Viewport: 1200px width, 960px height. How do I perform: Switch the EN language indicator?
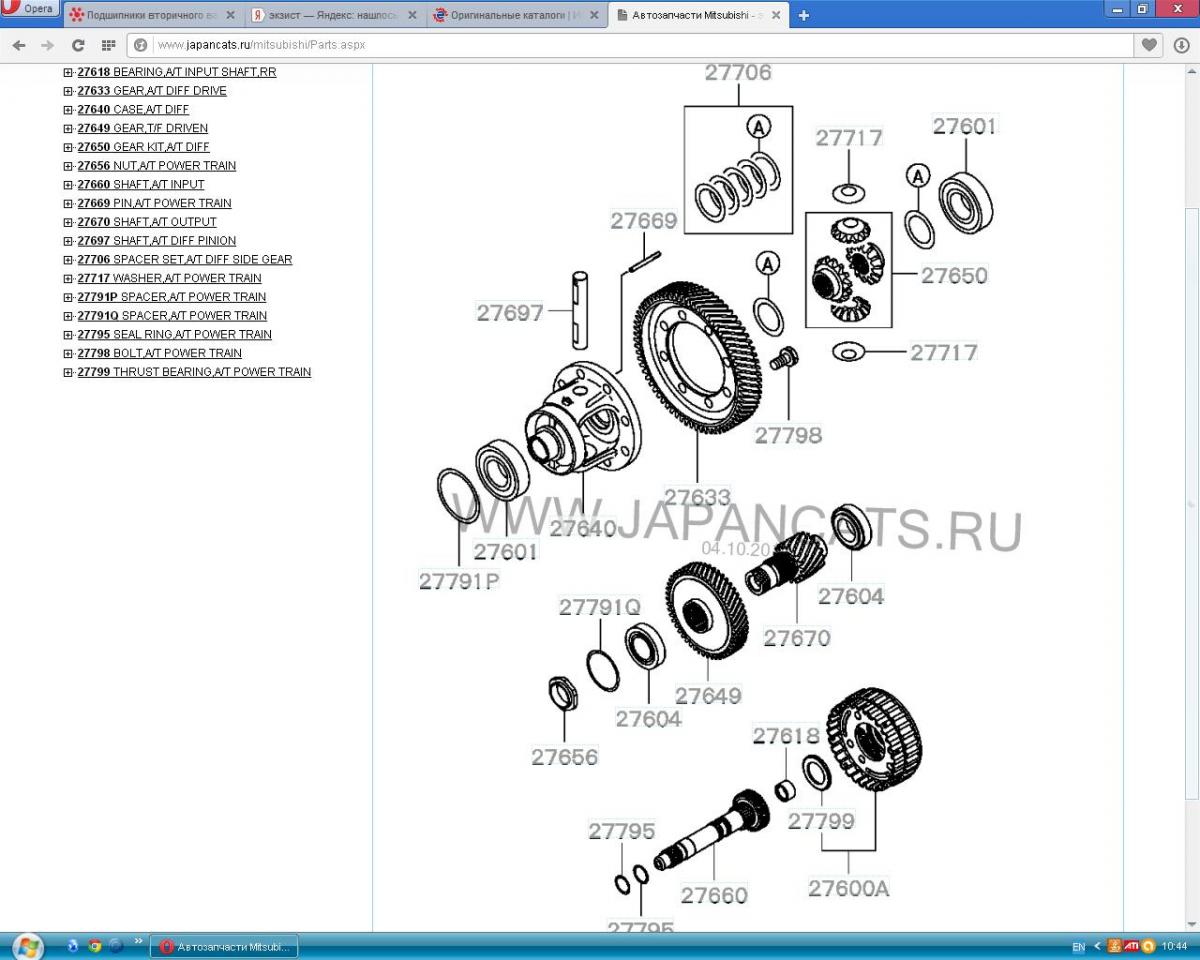[x=1078, y=947]
